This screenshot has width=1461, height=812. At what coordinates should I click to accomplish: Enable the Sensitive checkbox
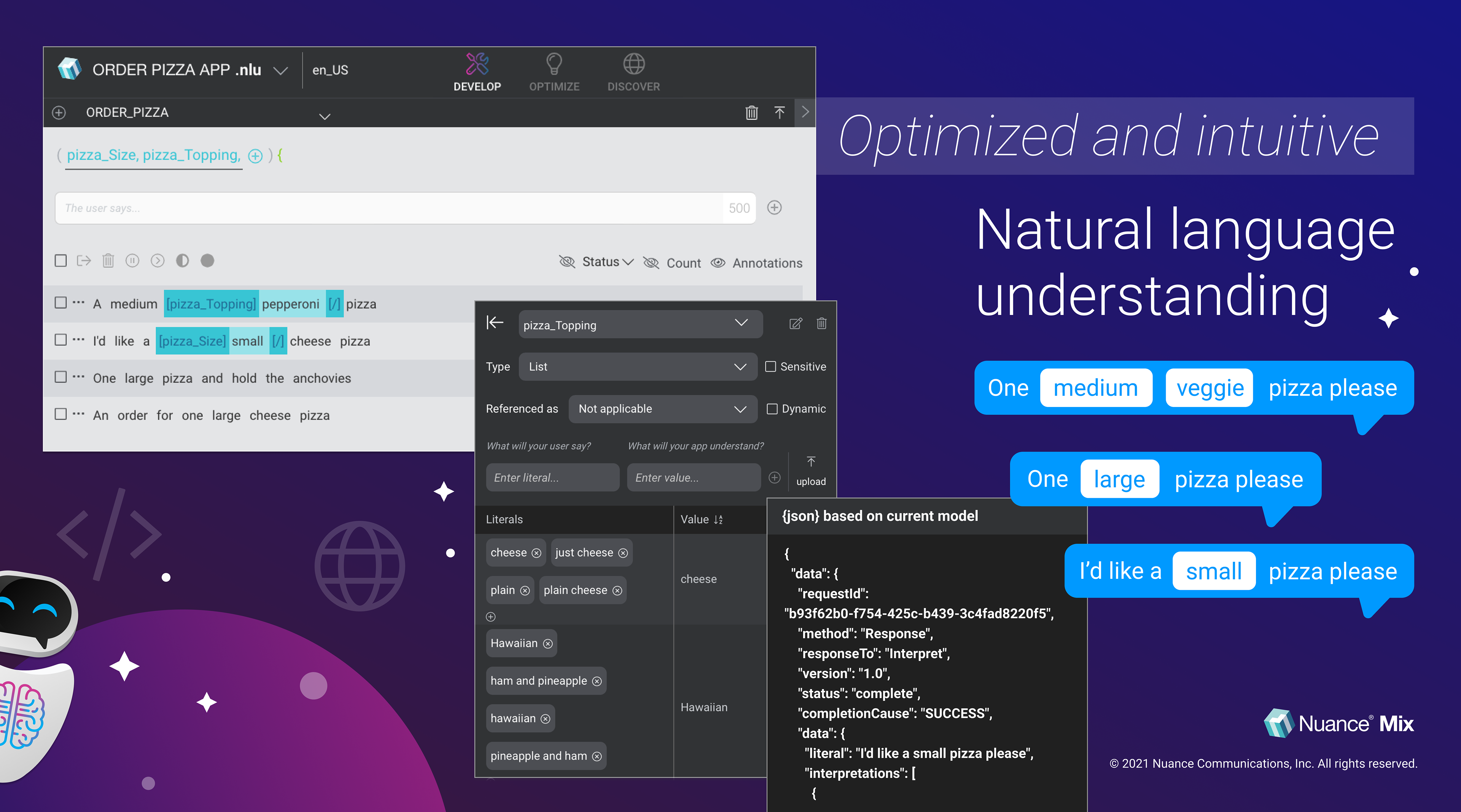point(771,367)
